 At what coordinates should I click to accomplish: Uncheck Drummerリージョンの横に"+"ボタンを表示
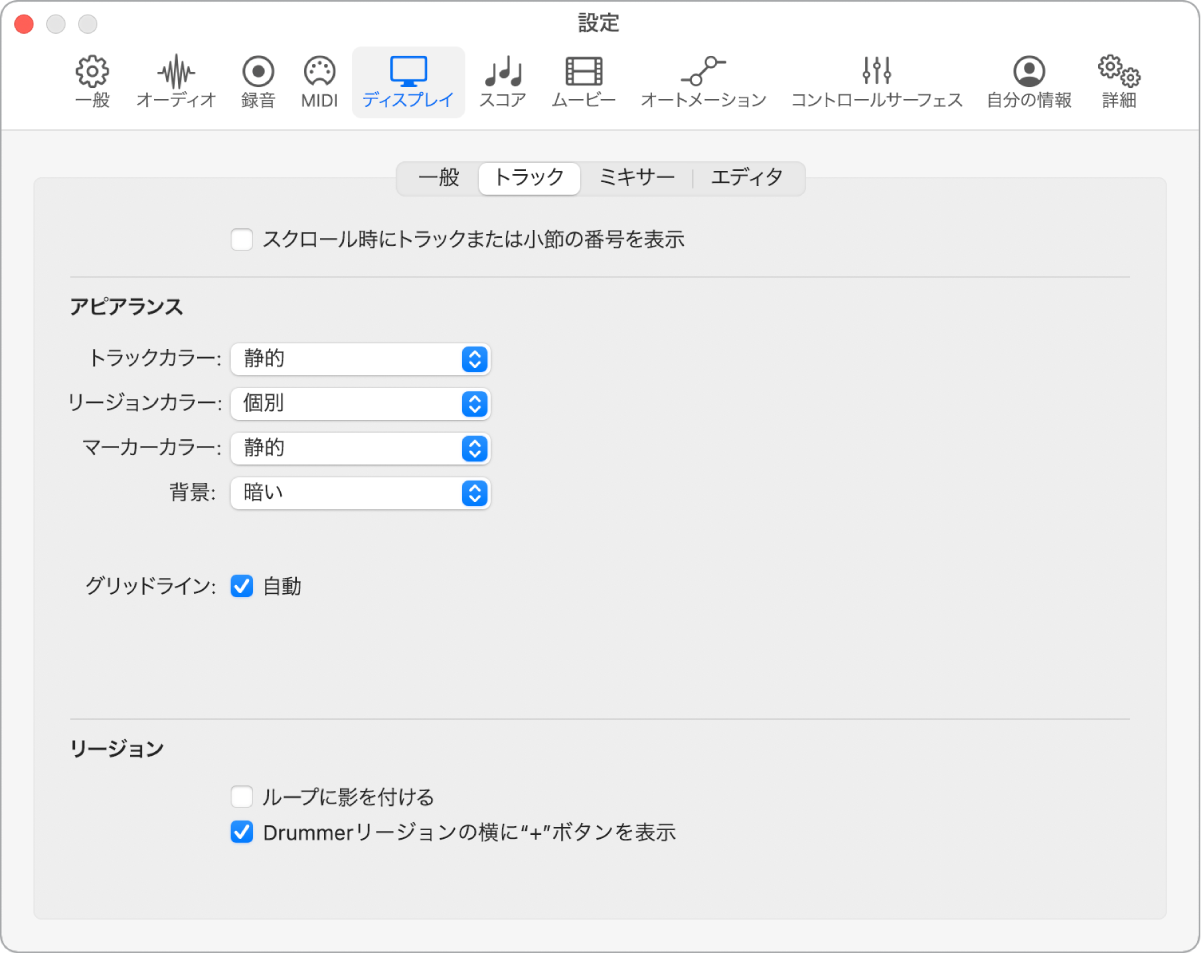click(x=241, y=832)
